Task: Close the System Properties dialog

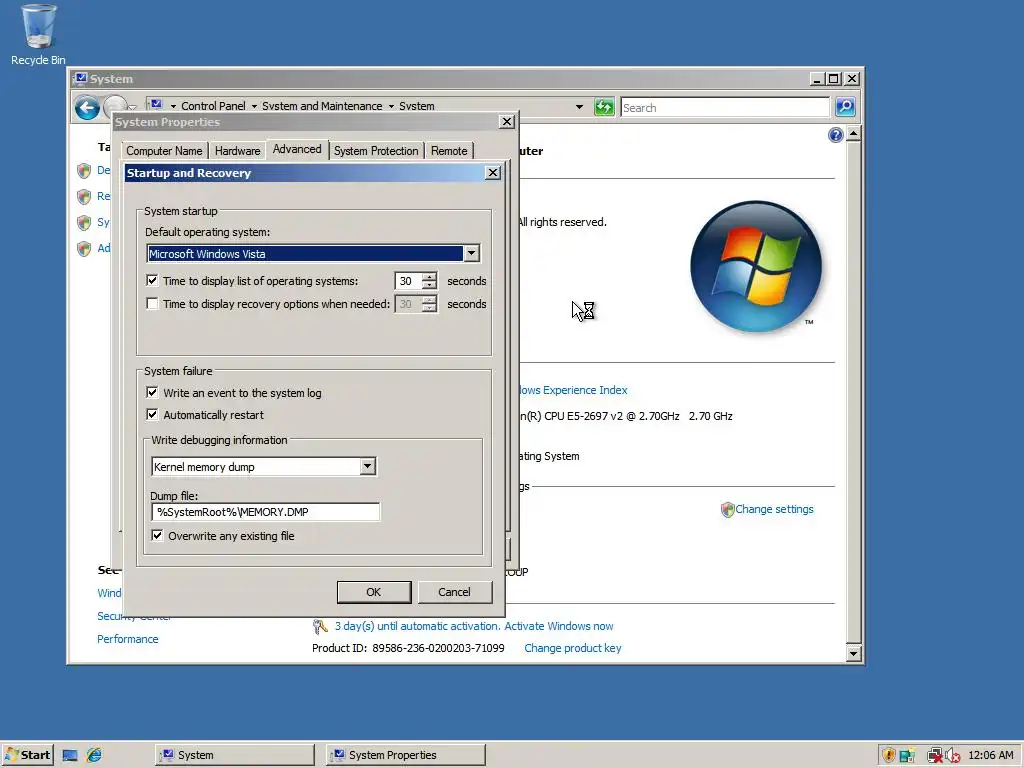Action: click(x=506, y=121)
